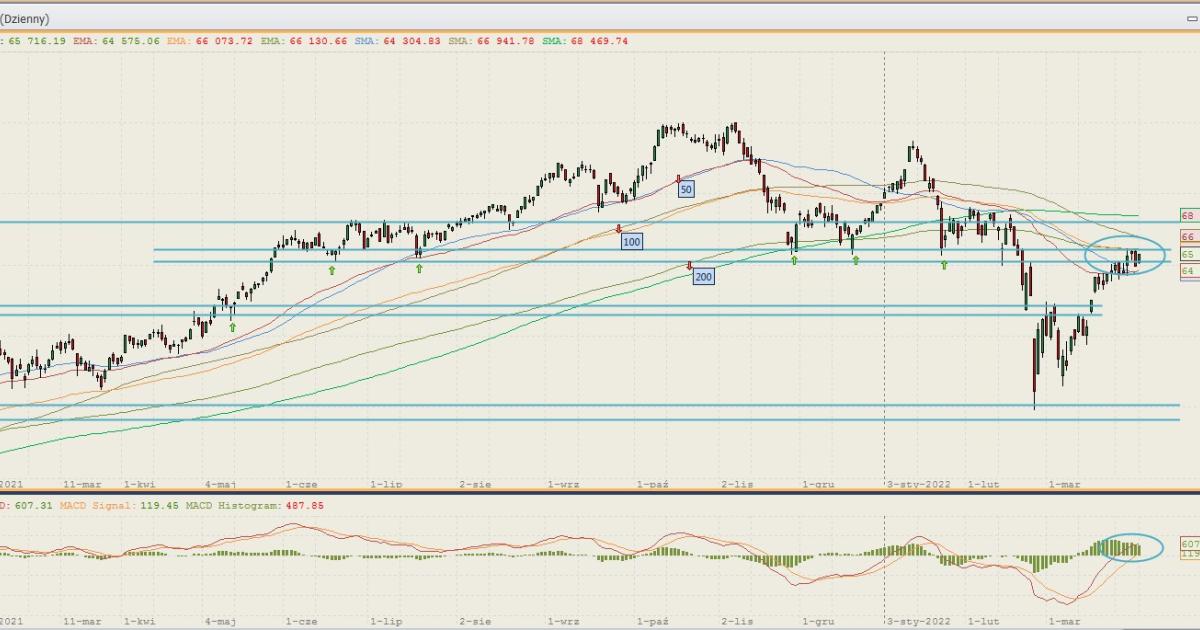This screenshot has height=630, width=1200.
Task: Click the green 68 price tag on the right axis
Action: (x=1188, y=216)
